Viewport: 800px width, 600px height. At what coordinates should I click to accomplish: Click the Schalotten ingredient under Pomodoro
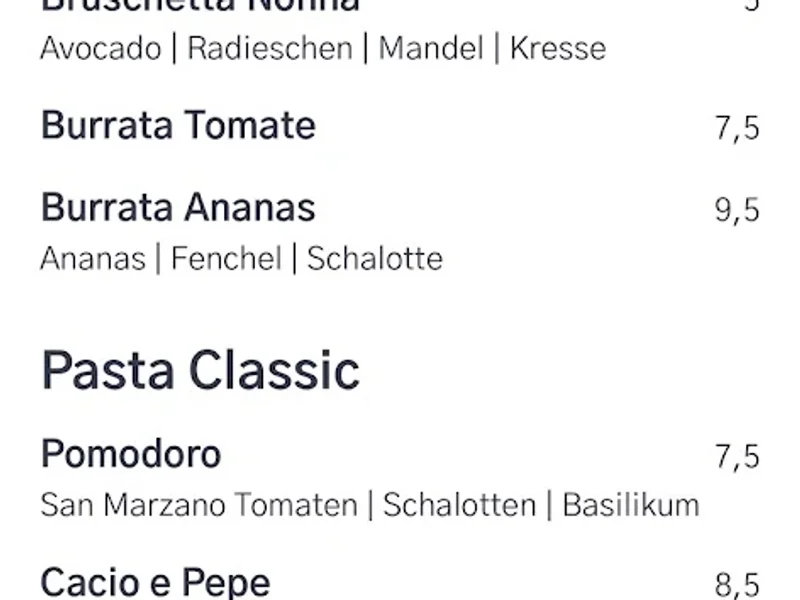click(x=459, y=505)
